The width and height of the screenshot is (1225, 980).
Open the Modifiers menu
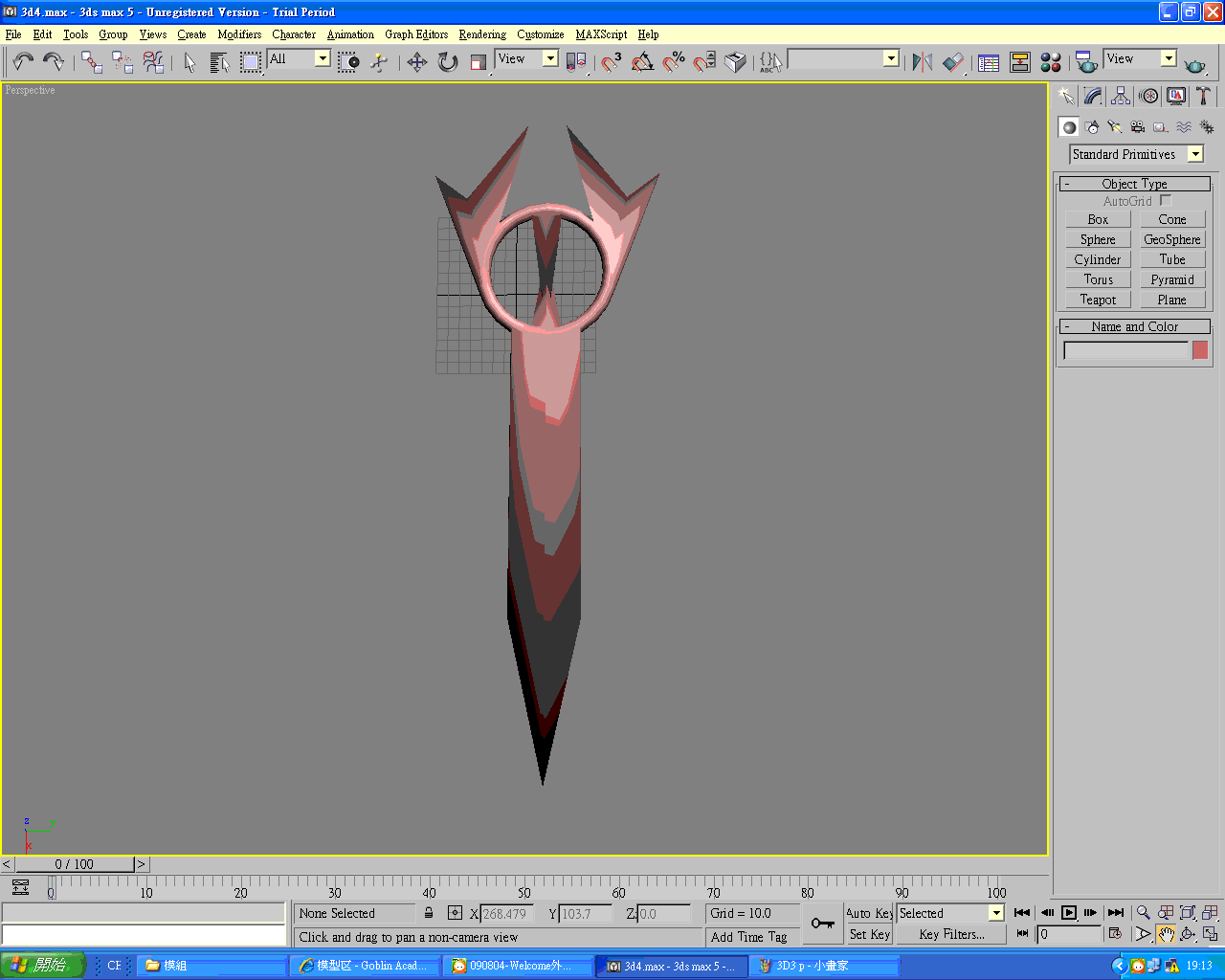click(x=239, y=34)
